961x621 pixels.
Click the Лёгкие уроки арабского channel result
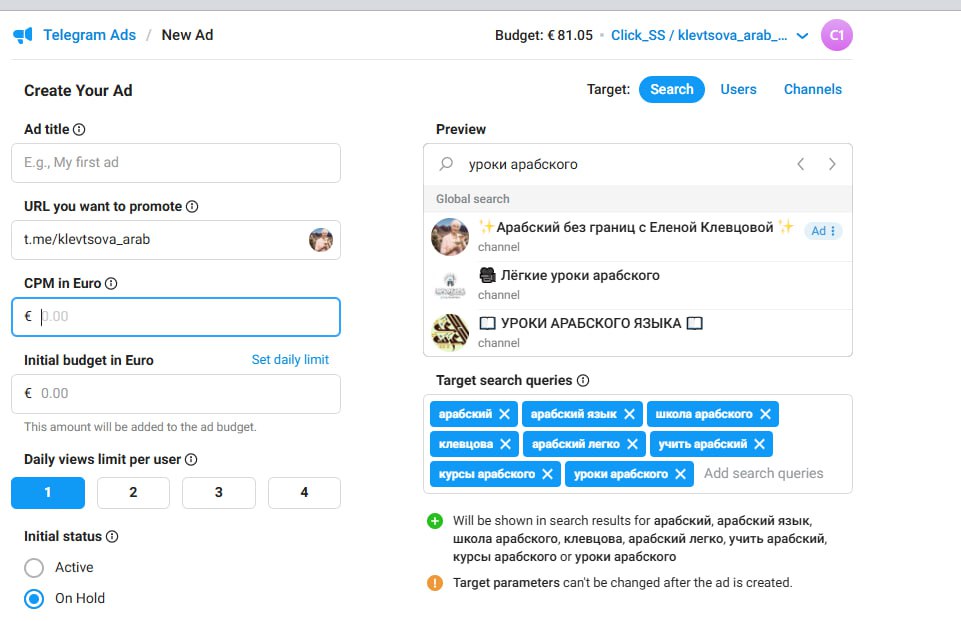click(x=637, y=285)
